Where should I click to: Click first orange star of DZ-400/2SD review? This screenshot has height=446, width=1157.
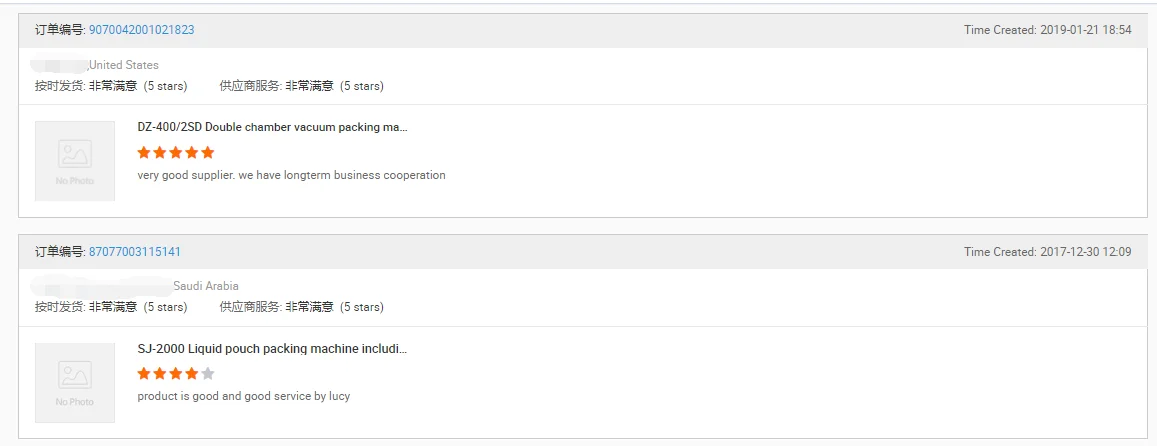tap(144, 153)
